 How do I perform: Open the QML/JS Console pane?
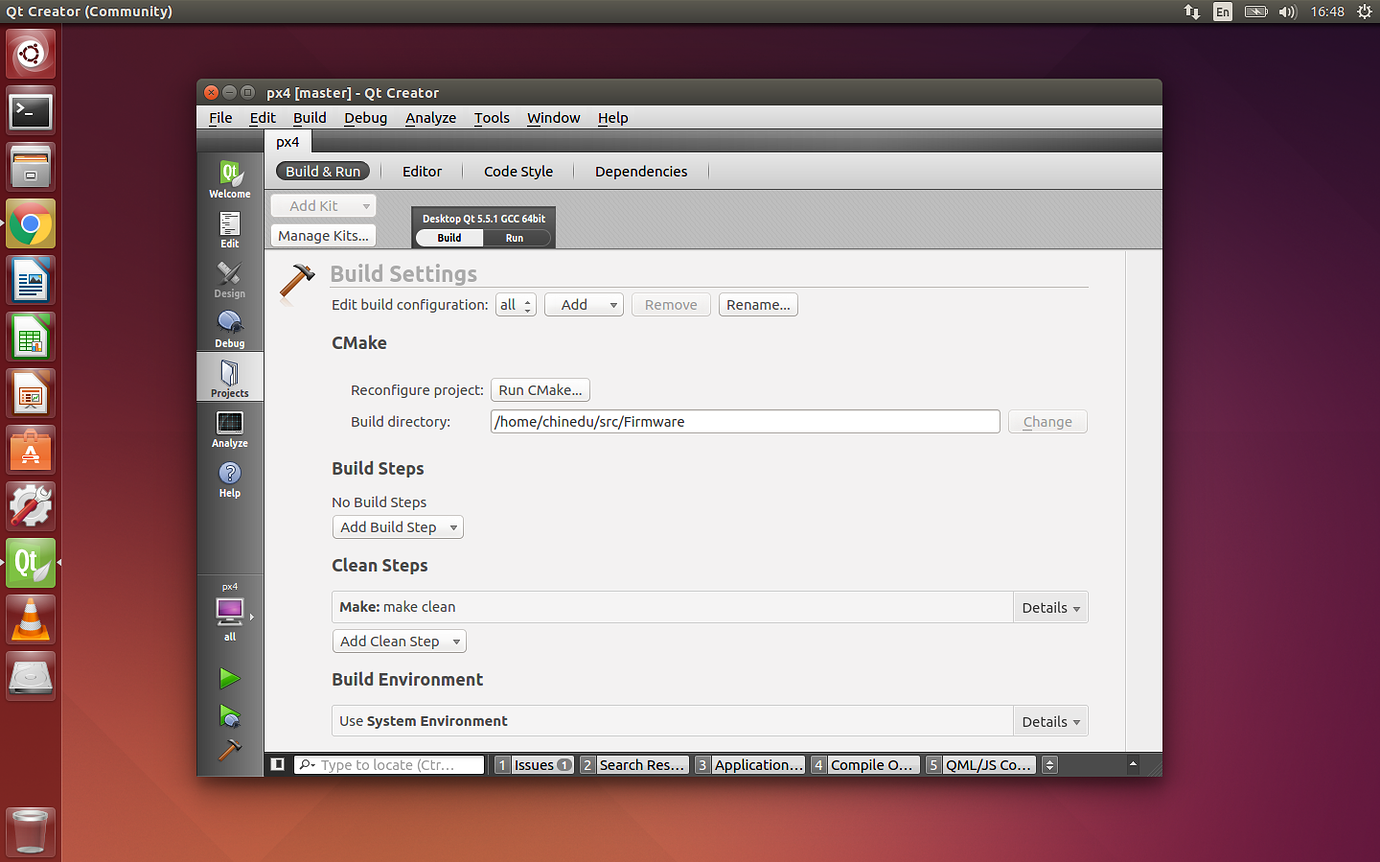tap(979, 765)
